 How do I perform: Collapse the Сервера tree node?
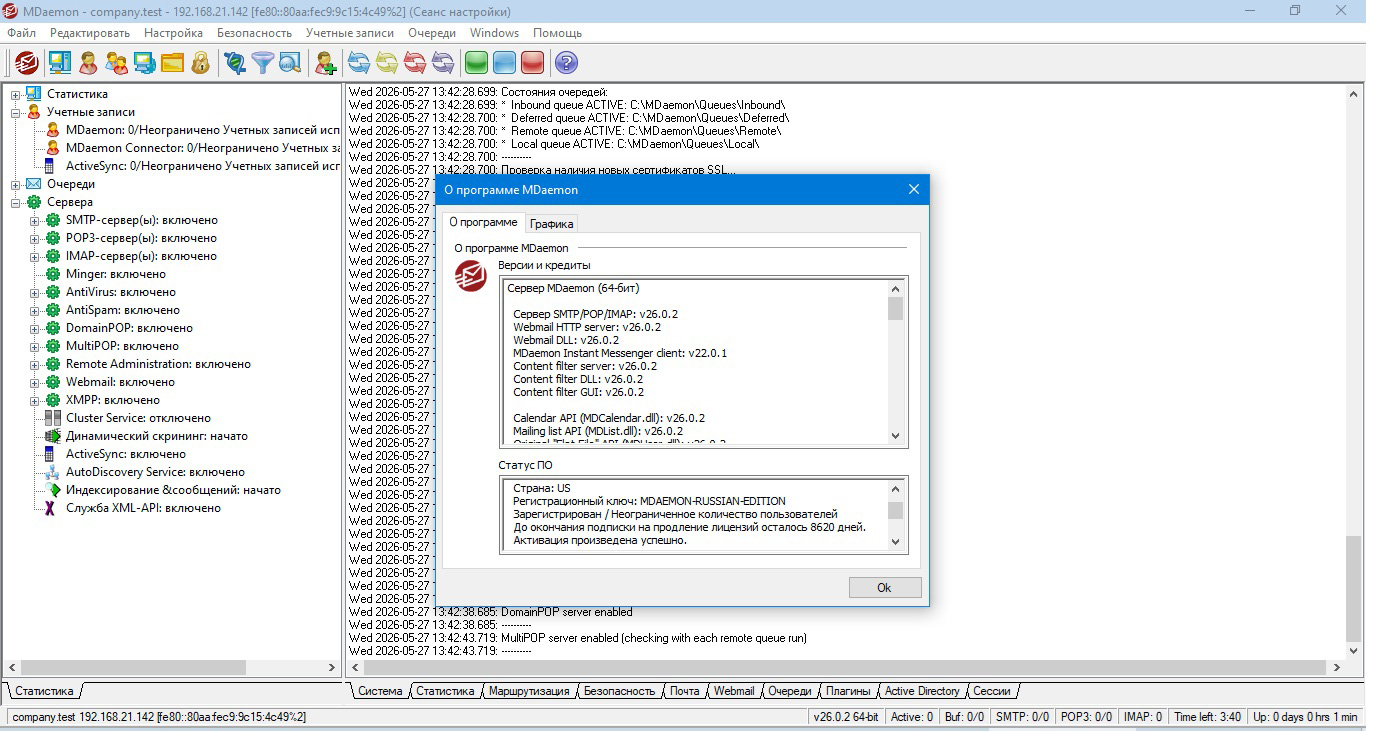tap(16, 202)
